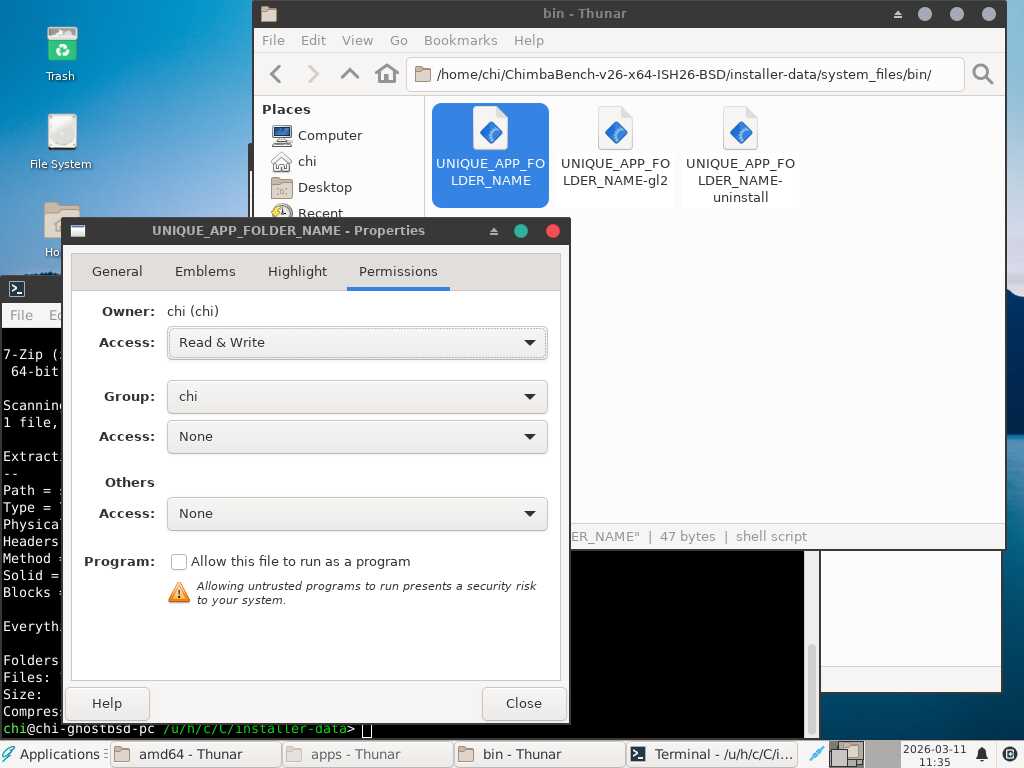Click the owner name chi (chi)
Viewport: 1024px width, 768px height.
click(193, 312)
